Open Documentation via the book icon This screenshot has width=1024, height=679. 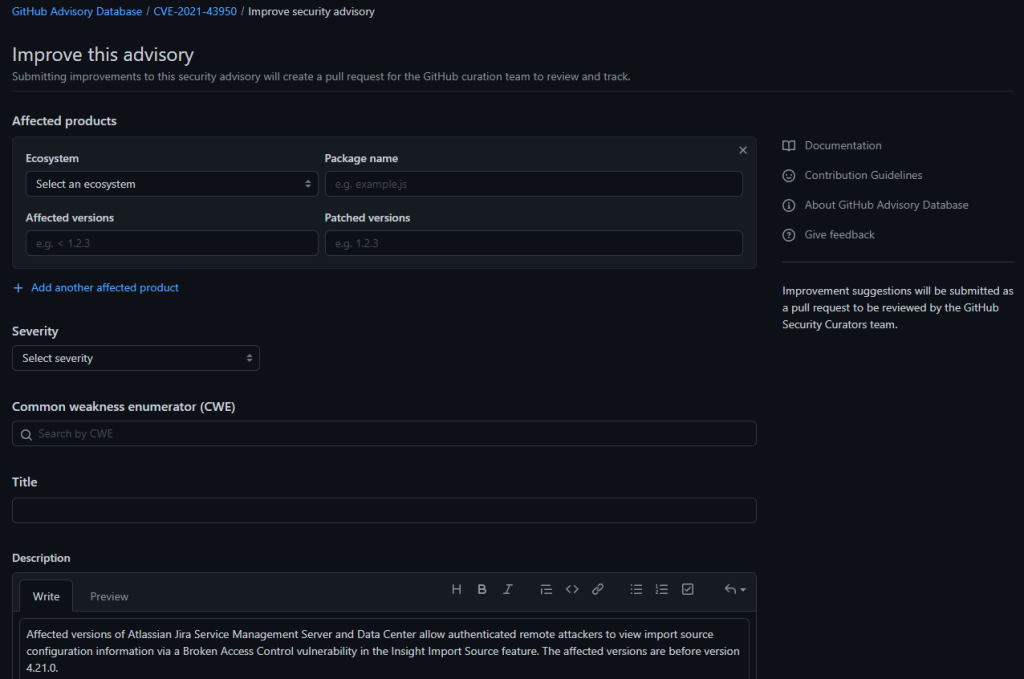coord(789,145)
